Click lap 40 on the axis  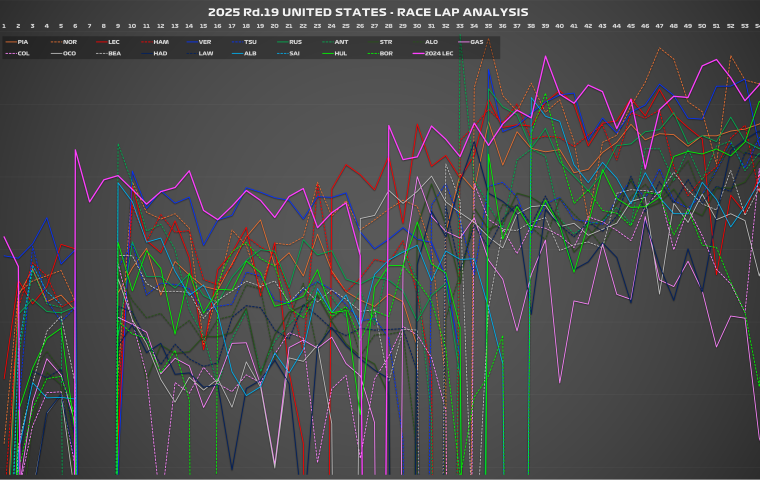coord(559,25)
